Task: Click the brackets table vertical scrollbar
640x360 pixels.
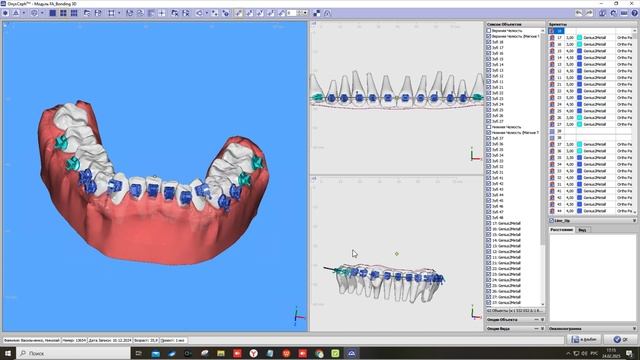Action: [x=634, y=122]
